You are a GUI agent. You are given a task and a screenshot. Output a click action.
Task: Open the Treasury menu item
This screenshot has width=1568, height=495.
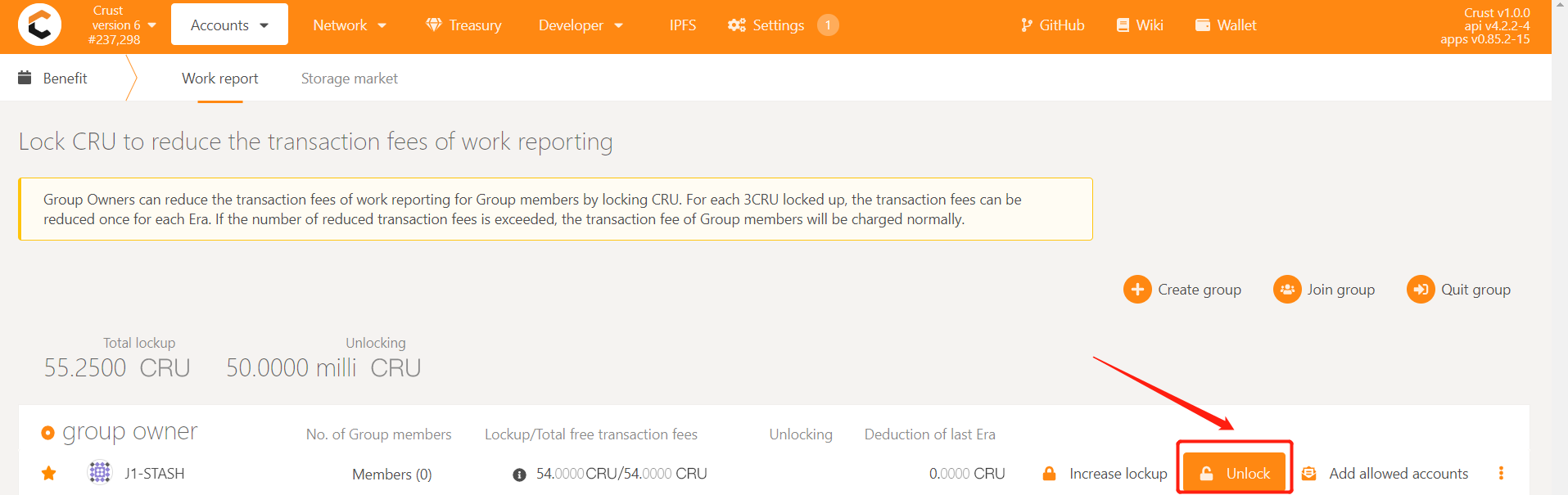[x=463, y=25]
